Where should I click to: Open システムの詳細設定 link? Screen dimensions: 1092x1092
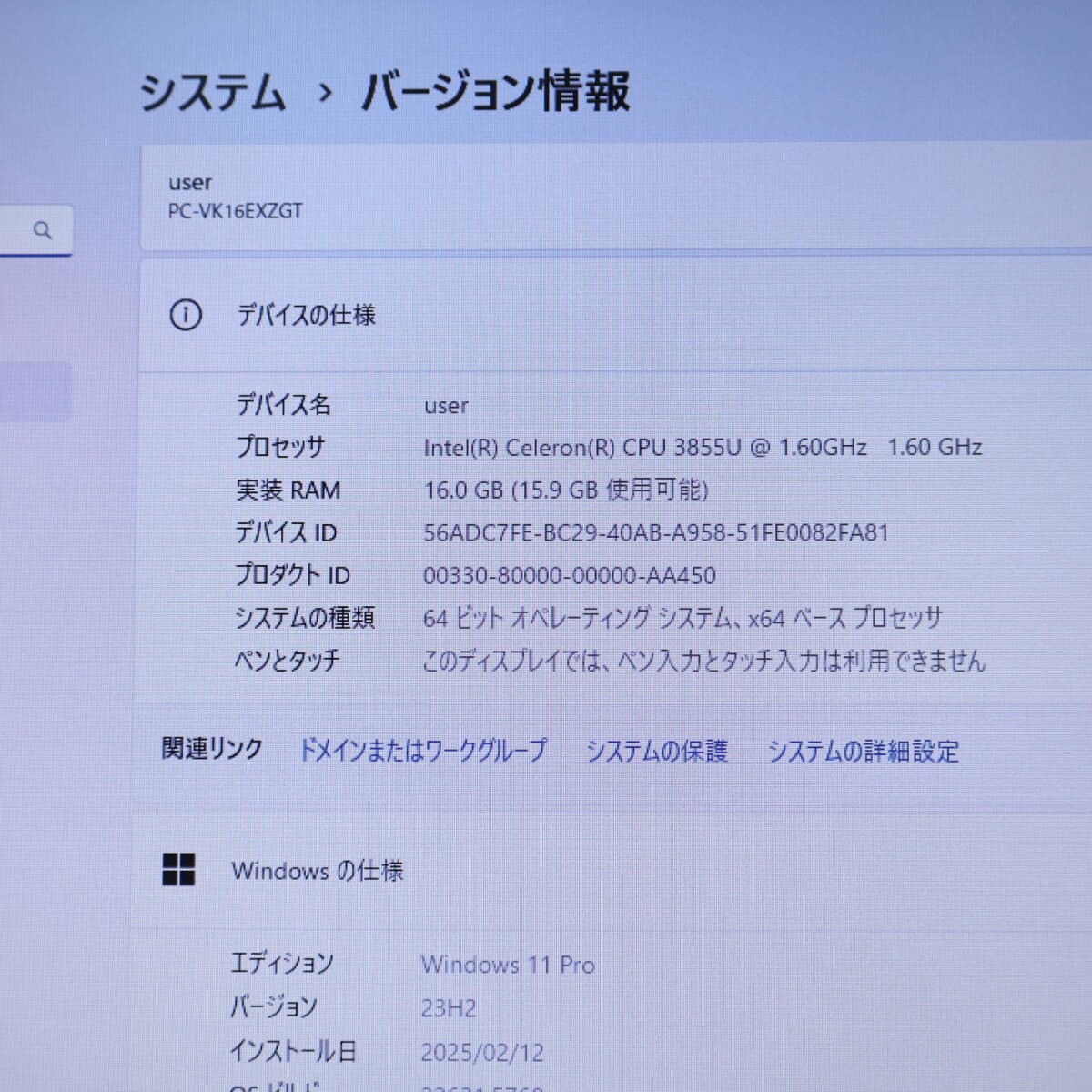pyautogui.click(x=864, y=752)
